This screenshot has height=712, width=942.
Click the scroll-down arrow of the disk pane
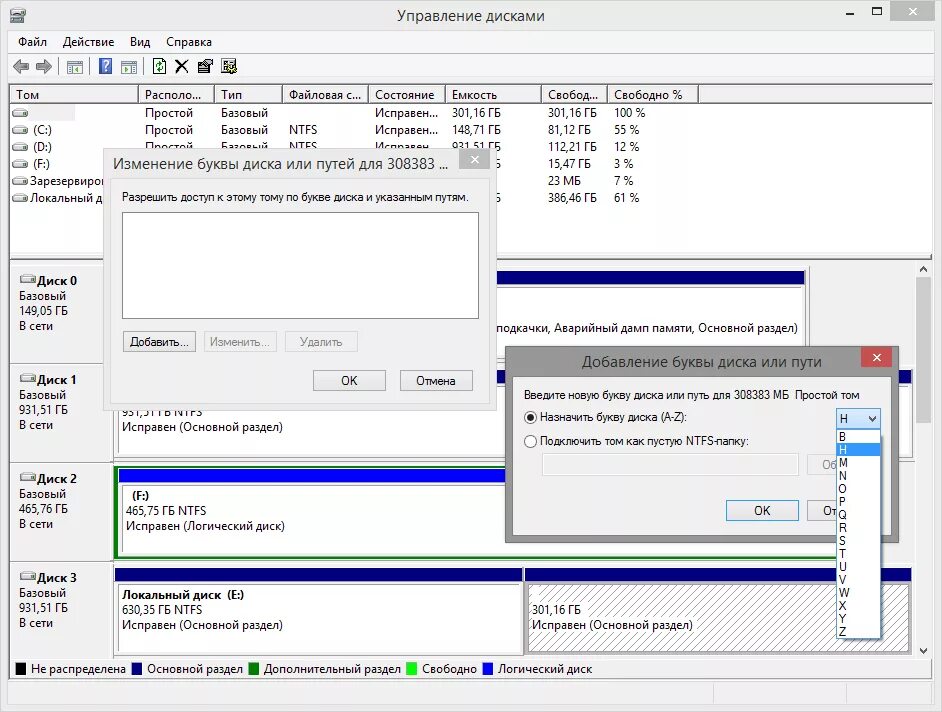923,650
